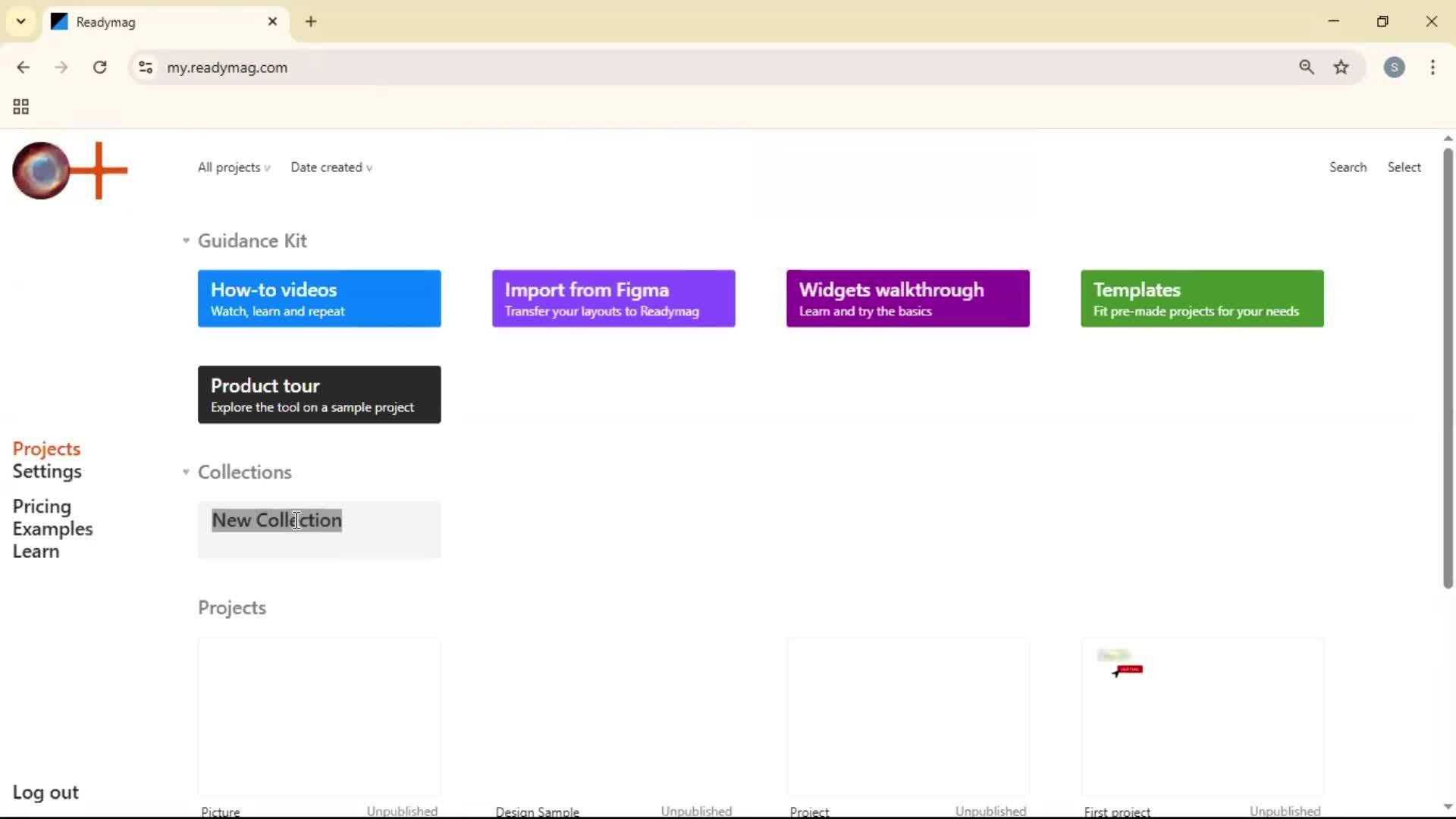Open the Templates card

tap(1201, 298)
